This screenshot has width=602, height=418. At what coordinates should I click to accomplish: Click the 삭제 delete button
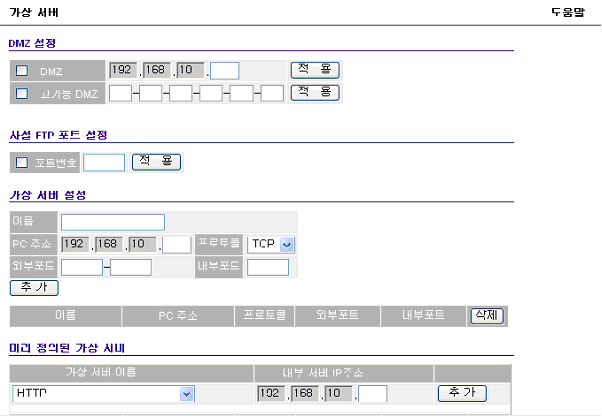click(488, 315)
